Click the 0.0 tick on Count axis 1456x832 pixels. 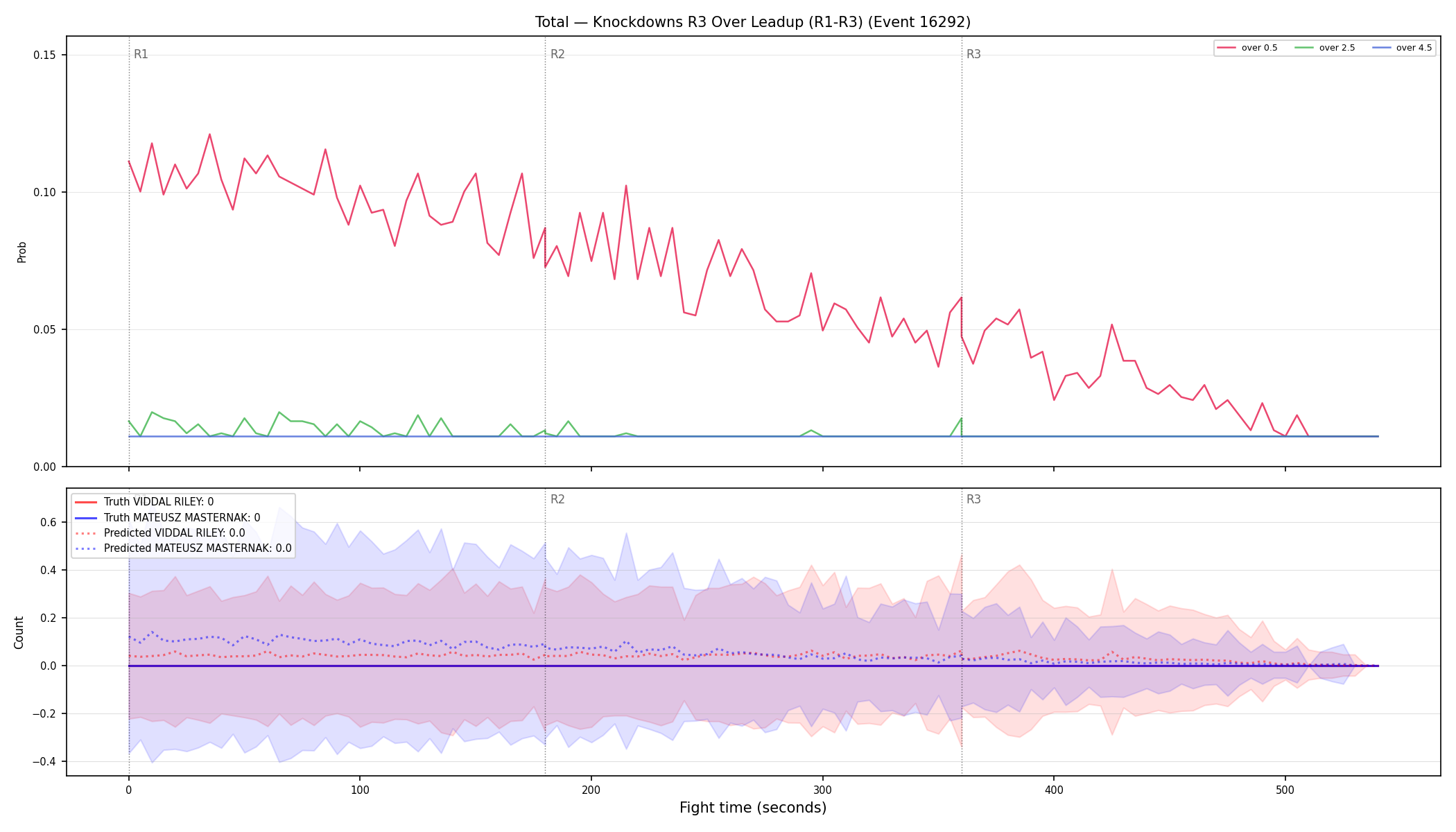click(49, 666)
